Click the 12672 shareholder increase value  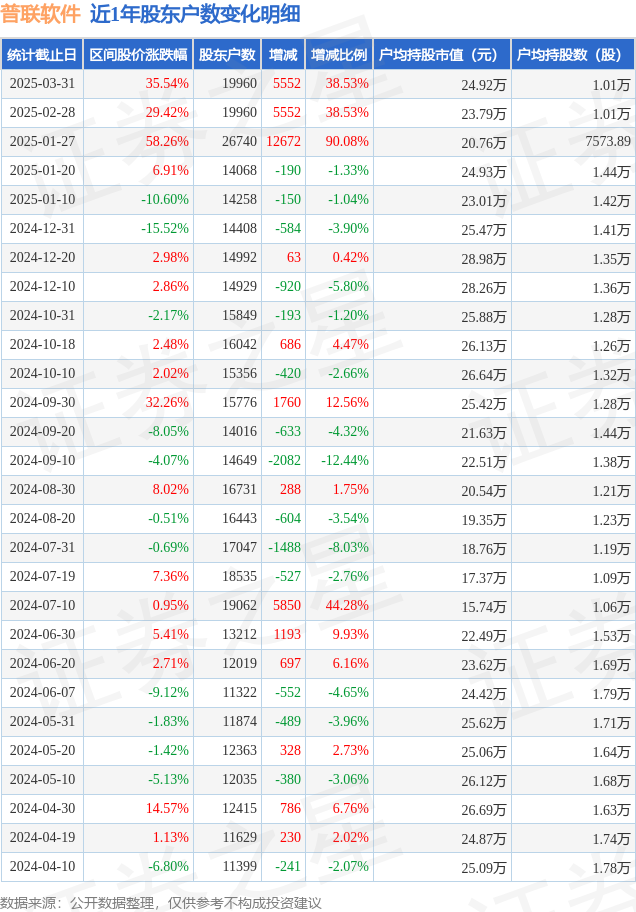click(283, 142)
